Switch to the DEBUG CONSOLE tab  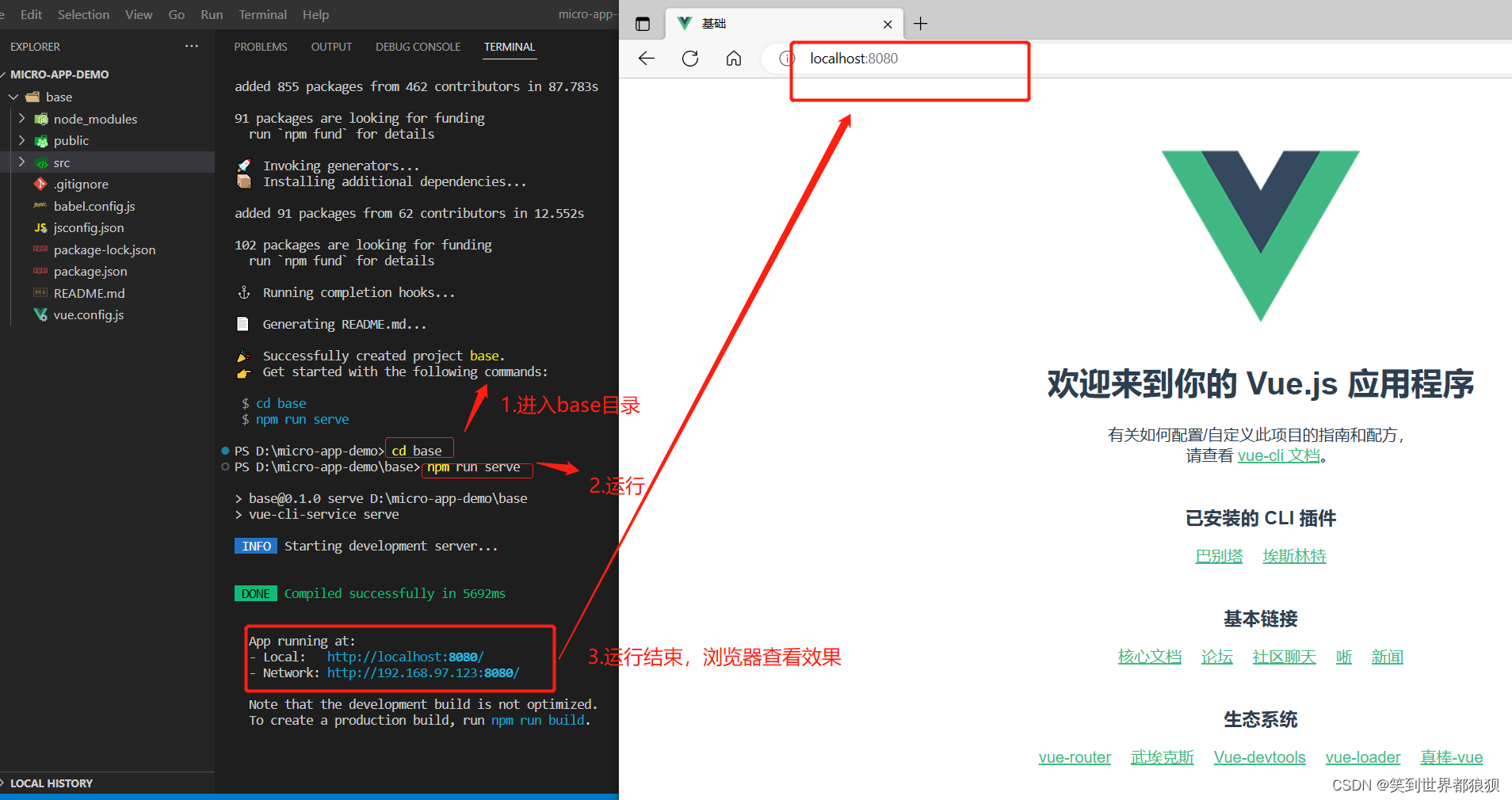[x=418, y=47]
